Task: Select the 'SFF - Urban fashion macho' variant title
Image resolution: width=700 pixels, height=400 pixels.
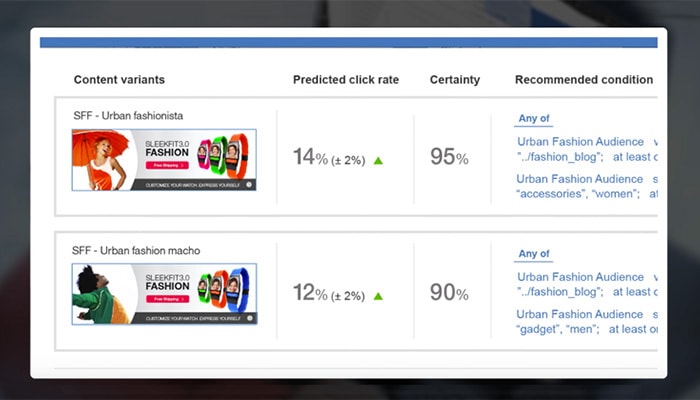Action: [135, 250]
